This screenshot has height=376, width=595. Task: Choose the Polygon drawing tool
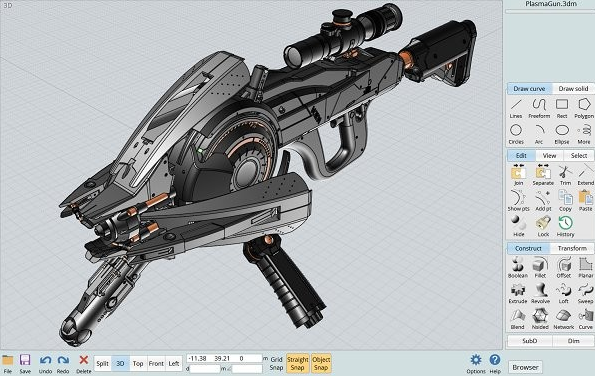[x=584, y=109]
